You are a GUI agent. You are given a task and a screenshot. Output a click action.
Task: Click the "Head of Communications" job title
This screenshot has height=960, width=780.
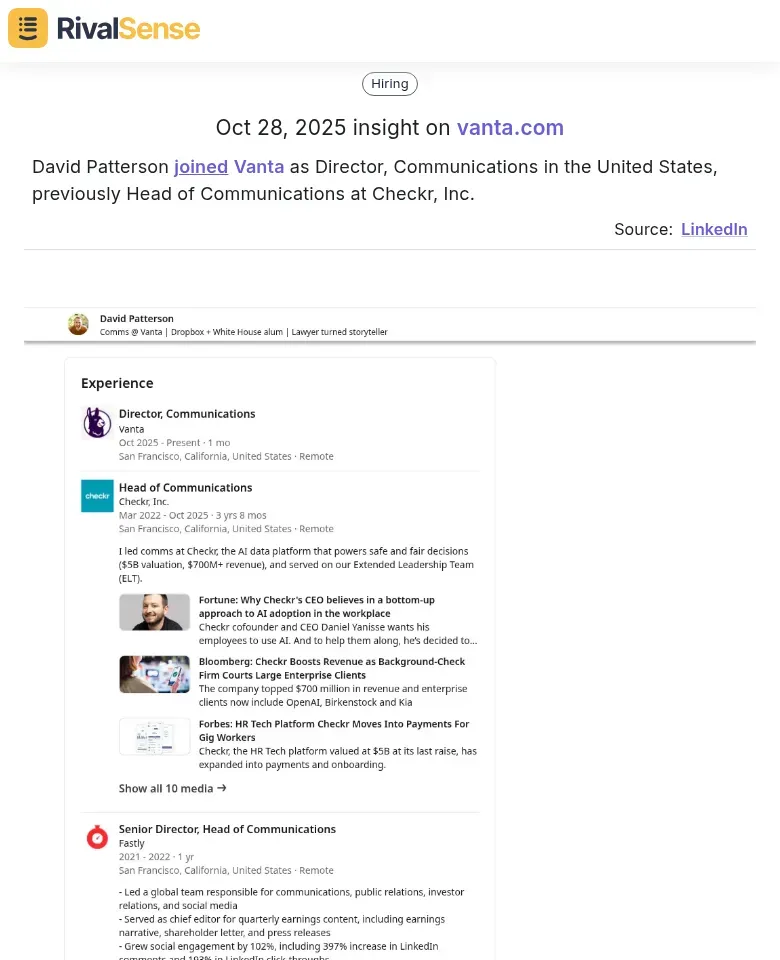click(x=185, y=487)
